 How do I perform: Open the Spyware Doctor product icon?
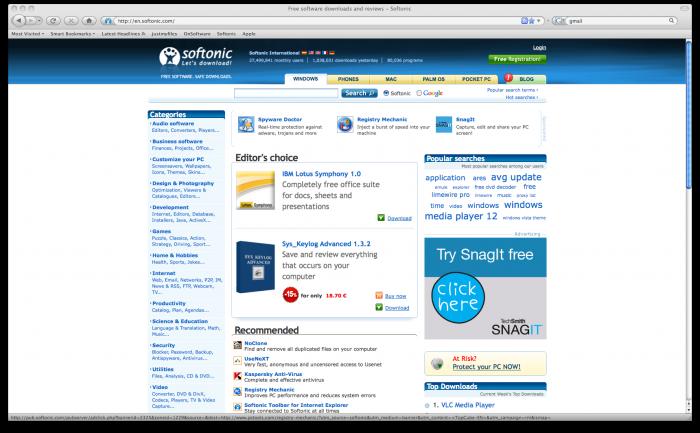[246, 124]
